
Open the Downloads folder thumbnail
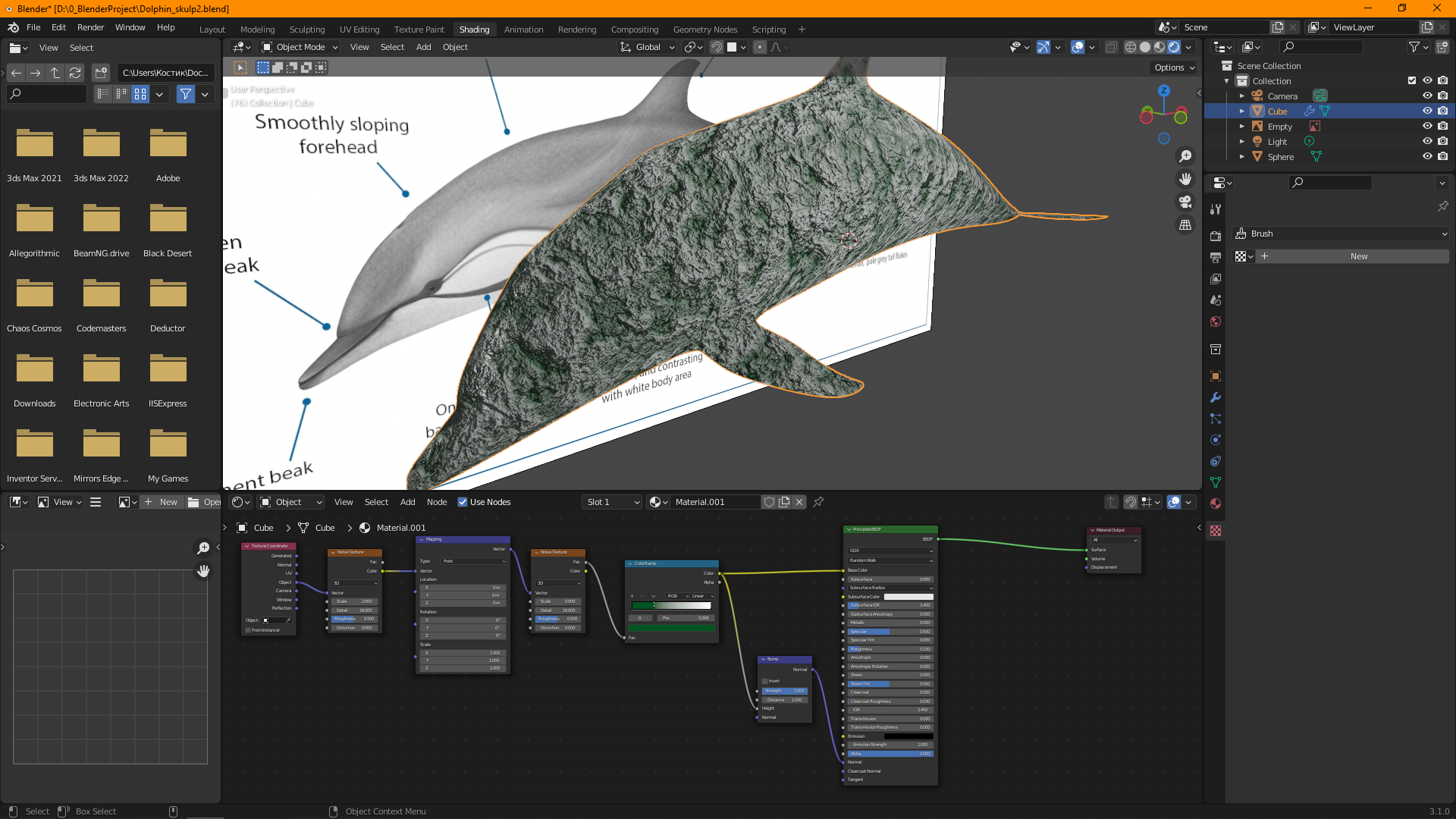(35, 372)
